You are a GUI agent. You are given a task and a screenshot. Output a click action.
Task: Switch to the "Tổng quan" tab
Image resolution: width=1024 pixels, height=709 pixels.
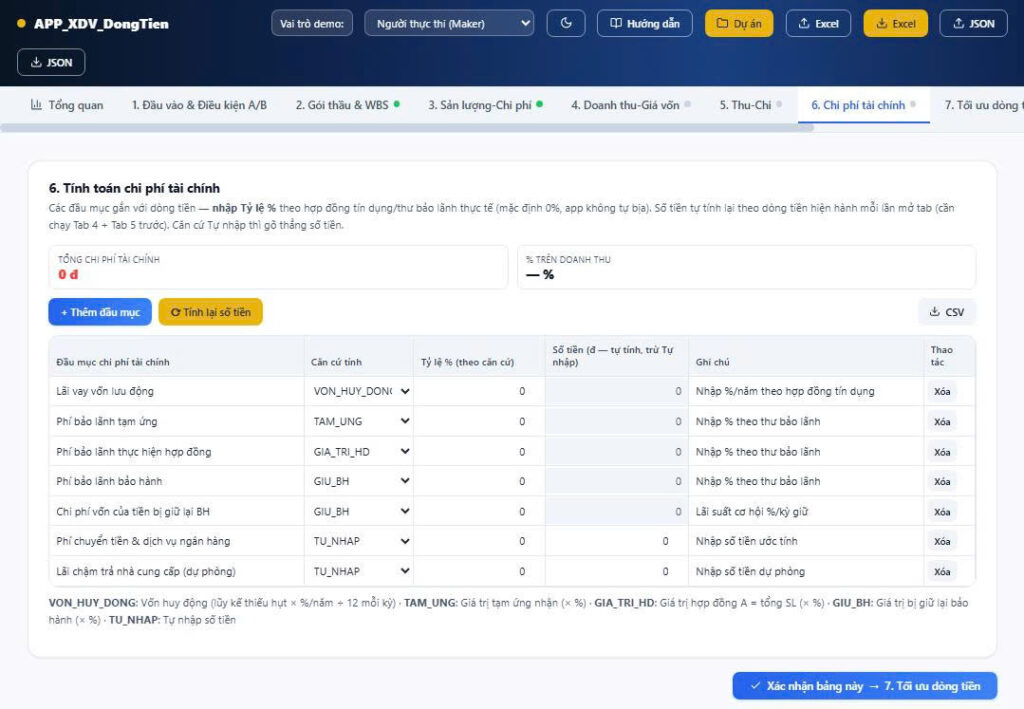click(x=67, y=105)
